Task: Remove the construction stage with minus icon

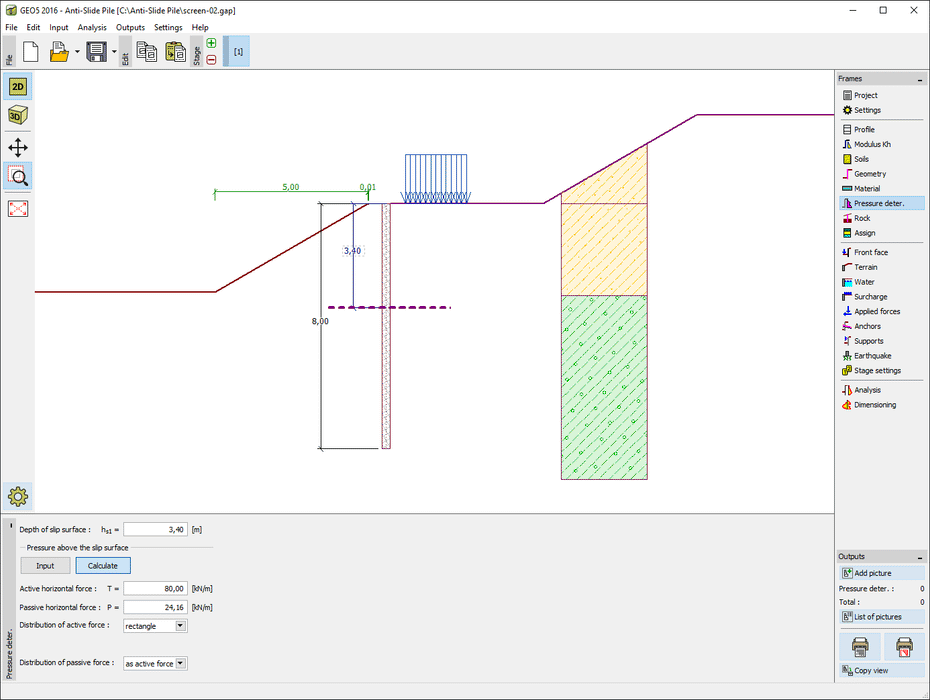Action: click(211, 60)
